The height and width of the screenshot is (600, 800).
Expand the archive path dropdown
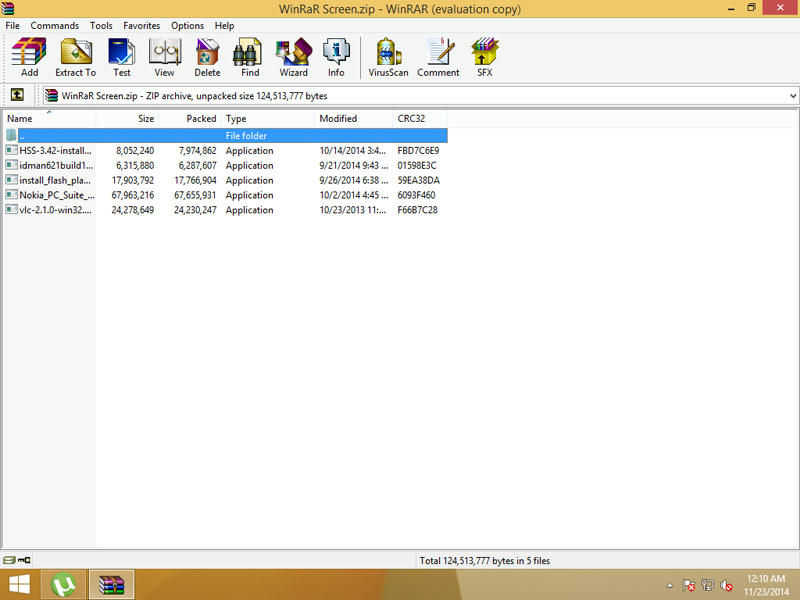click(792, 95)
